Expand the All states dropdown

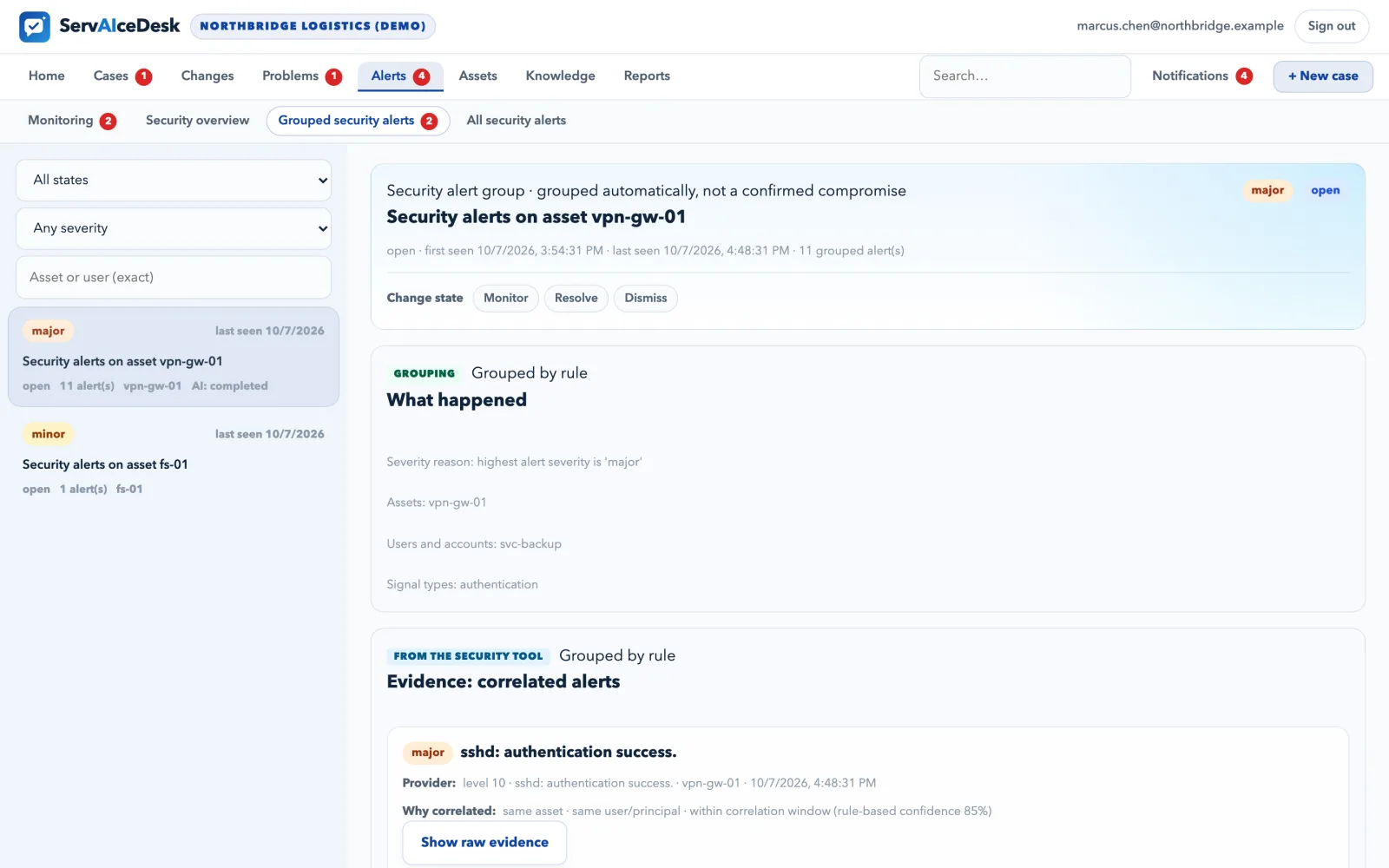point(174,181)
